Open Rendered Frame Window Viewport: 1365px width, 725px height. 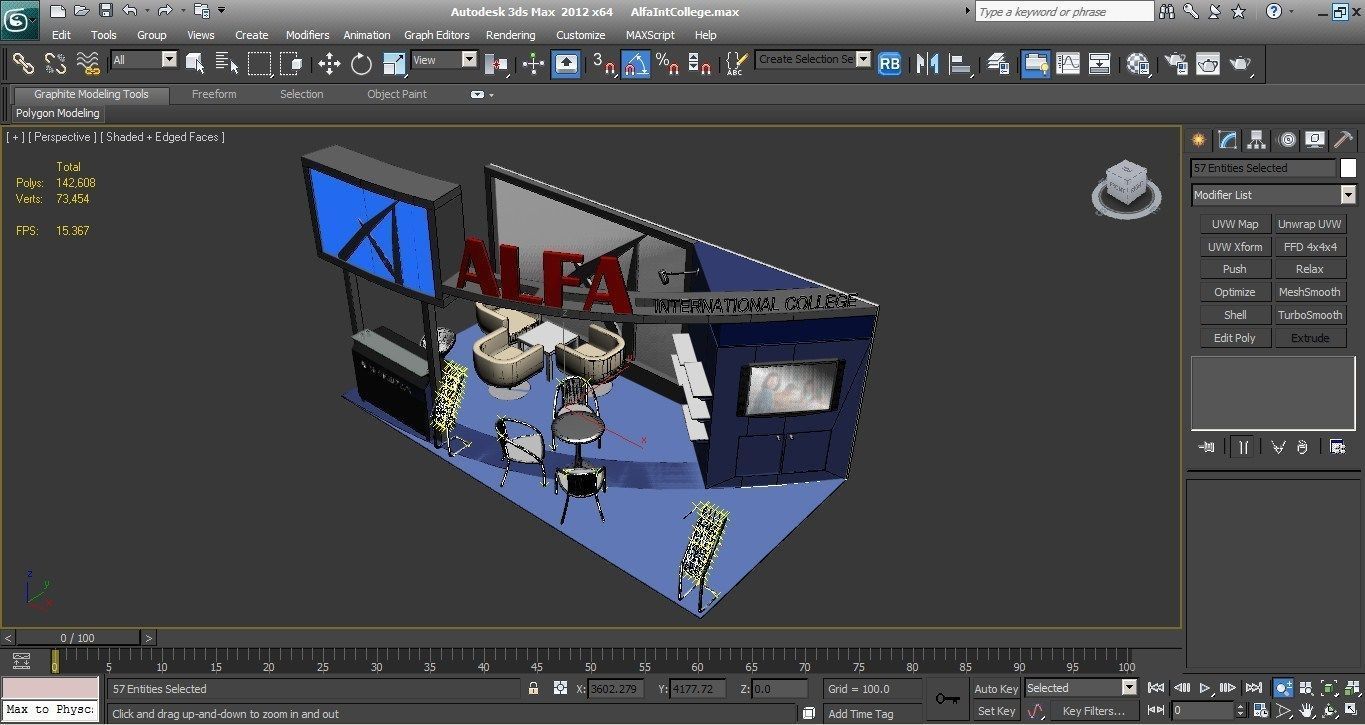1208,64
